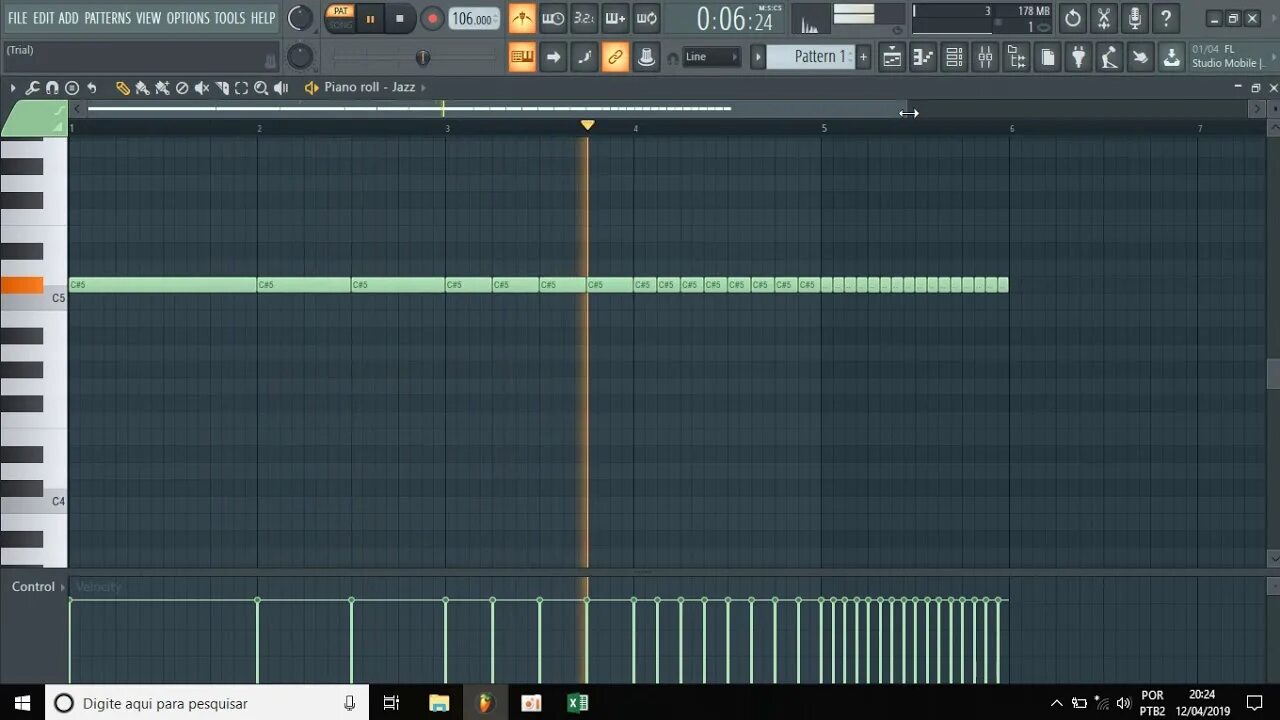Open the Piano roll - Jazz channel dropdown
1280x720 pixels.
pyautogui.click(x=369, y=88)
